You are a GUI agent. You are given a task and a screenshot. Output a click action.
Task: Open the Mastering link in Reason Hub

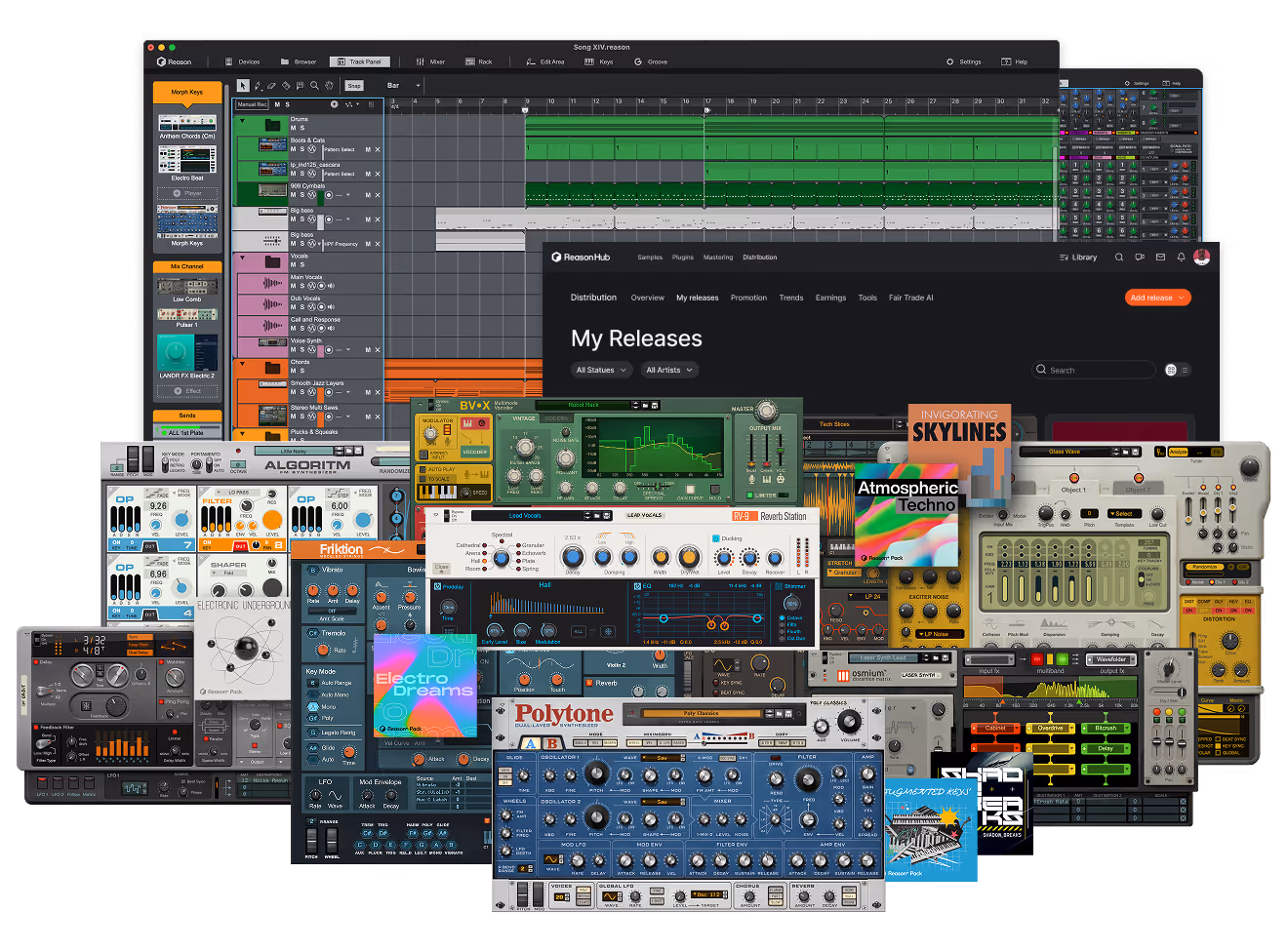tap(718, 258)
